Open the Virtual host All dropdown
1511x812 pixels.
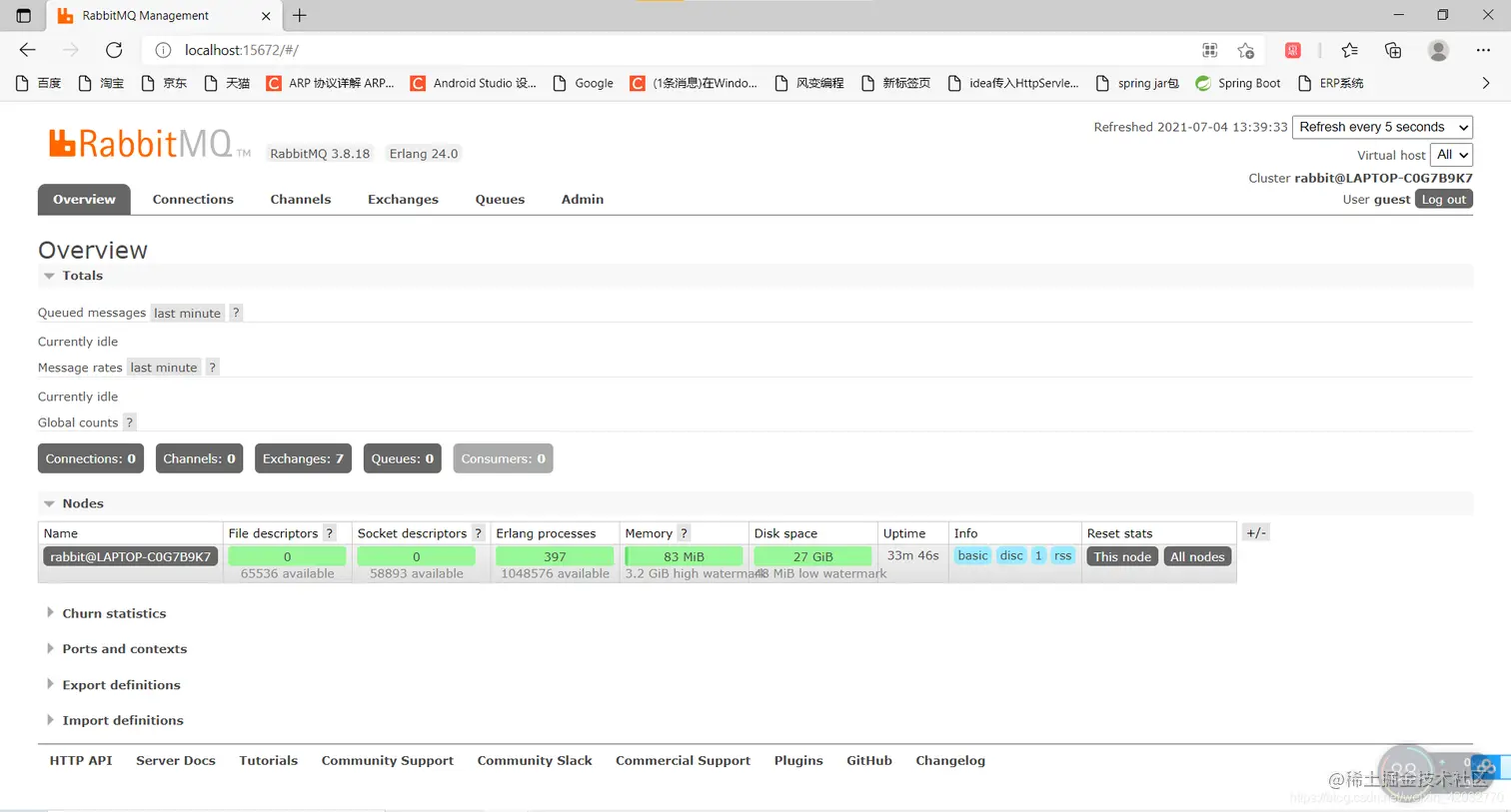click(x=1452, y=155)
